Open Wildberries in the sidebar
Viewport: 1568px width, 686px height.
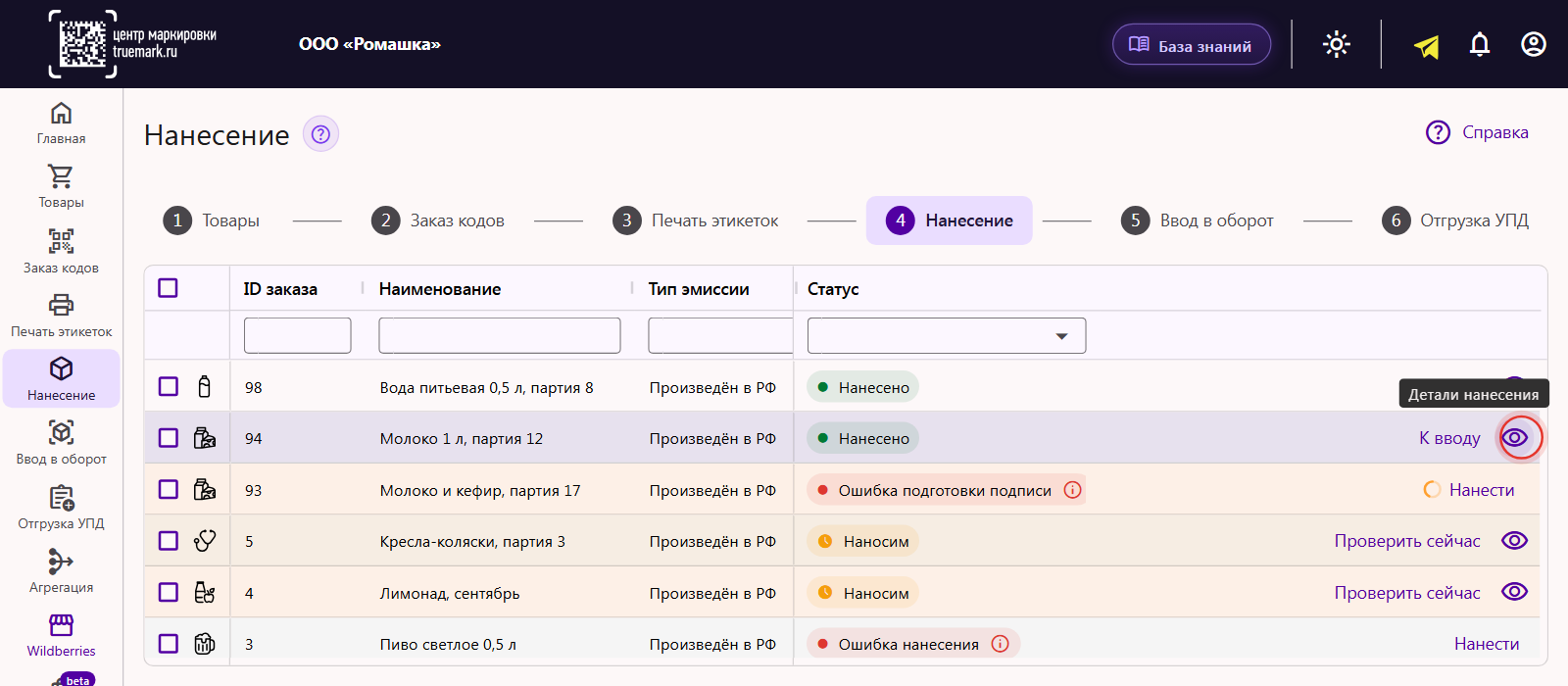[61, 635]
